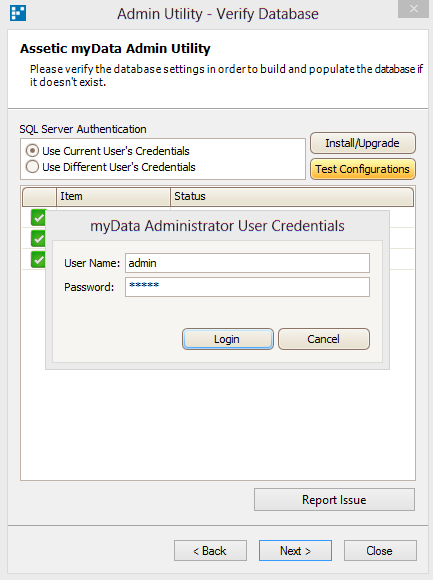Click the Item column header
The width and height of the screenshot is (433, 580).
(113, 196)
